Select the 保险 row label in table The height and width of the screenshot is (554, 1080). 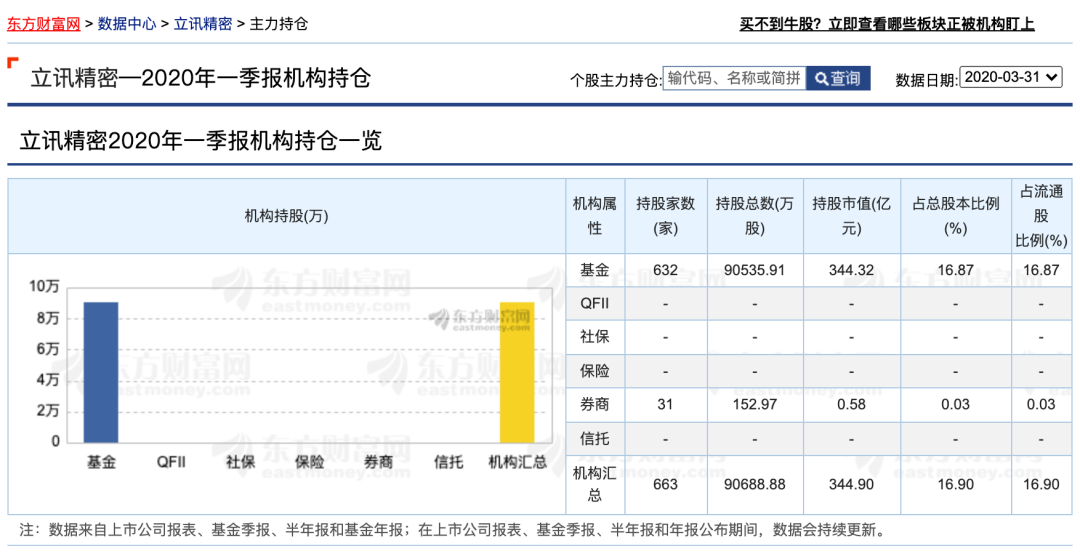595,371
